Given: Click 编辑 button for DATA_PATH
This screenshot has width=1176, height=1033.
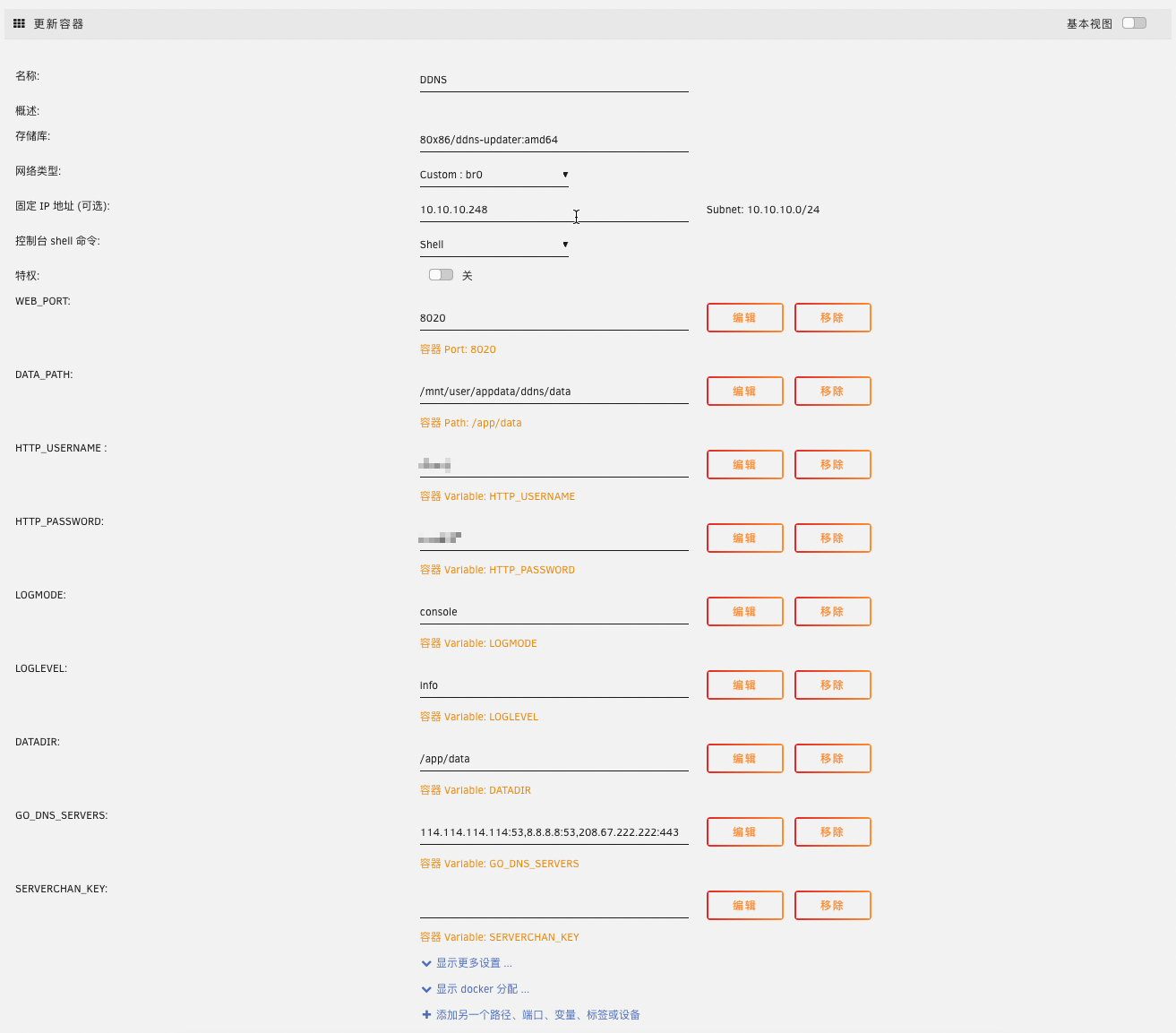Looking at the screenshot, I should tap(745, 391).
